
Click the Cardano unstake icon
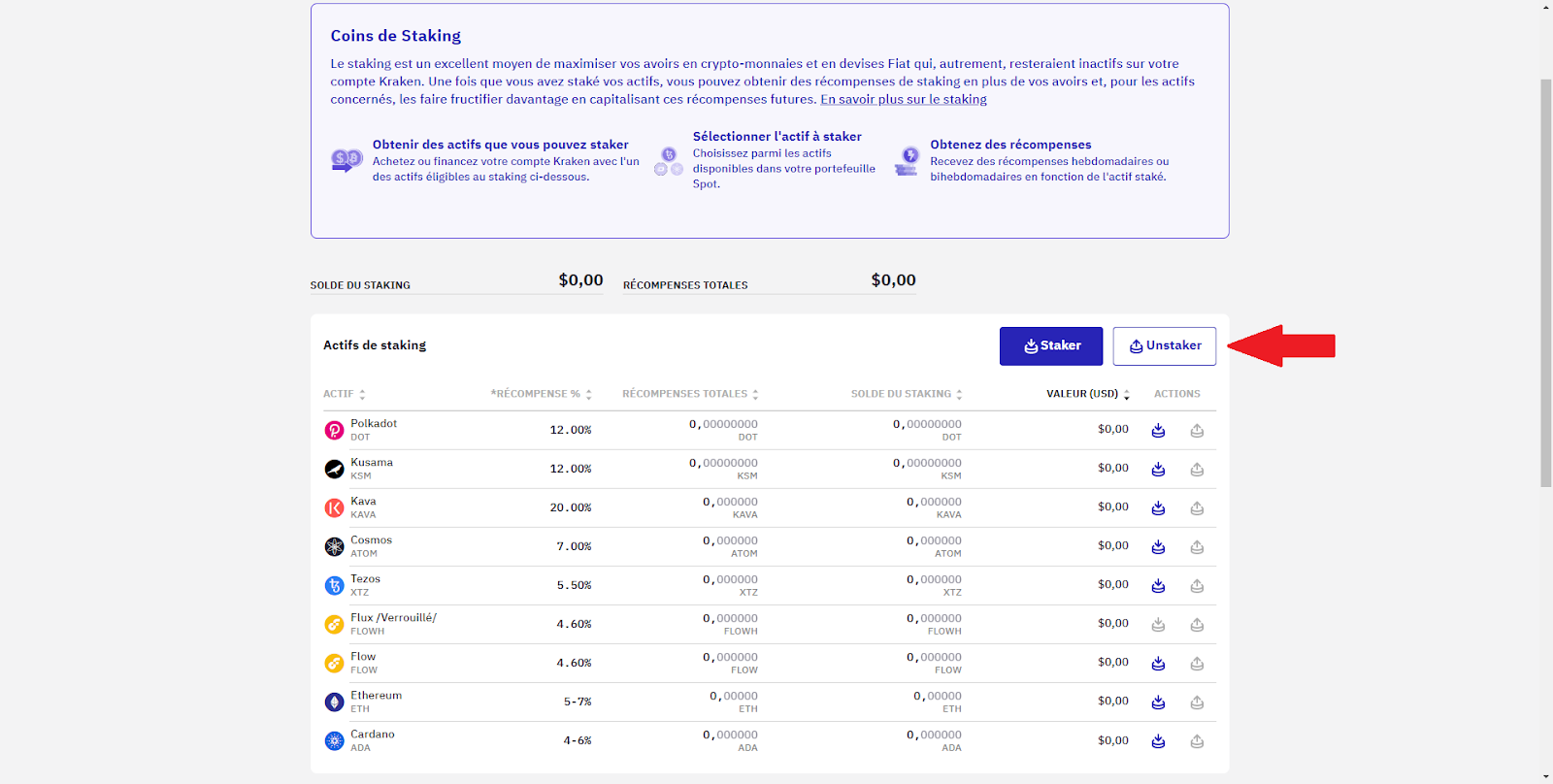[1197, 740]
